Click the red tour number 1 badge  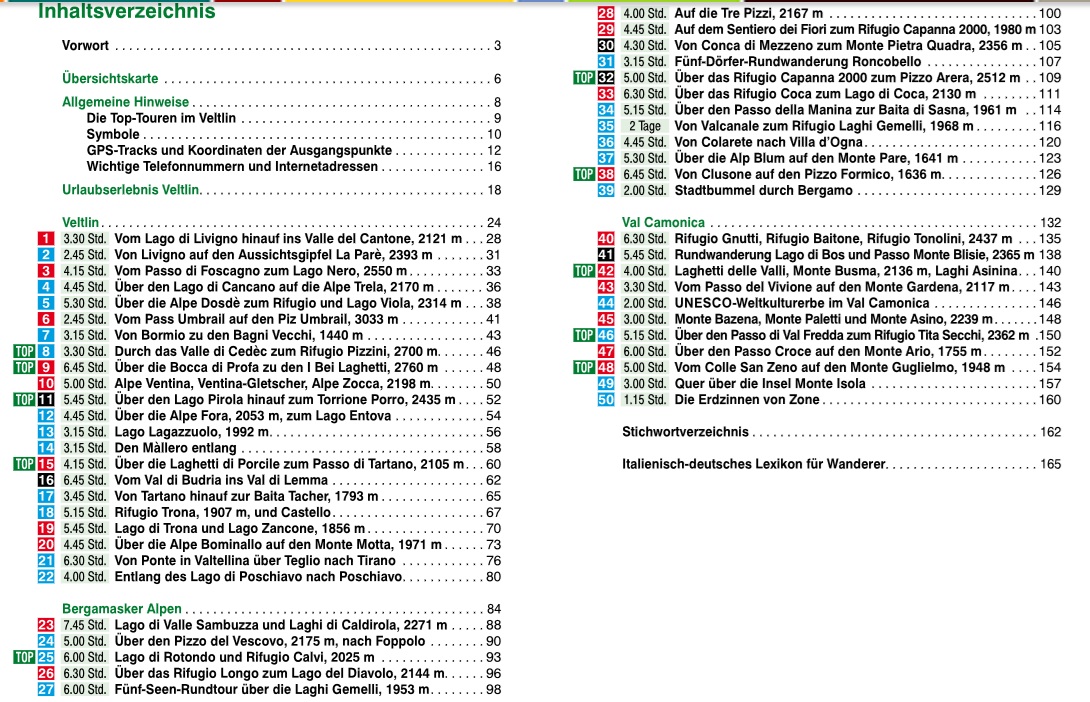46,239
